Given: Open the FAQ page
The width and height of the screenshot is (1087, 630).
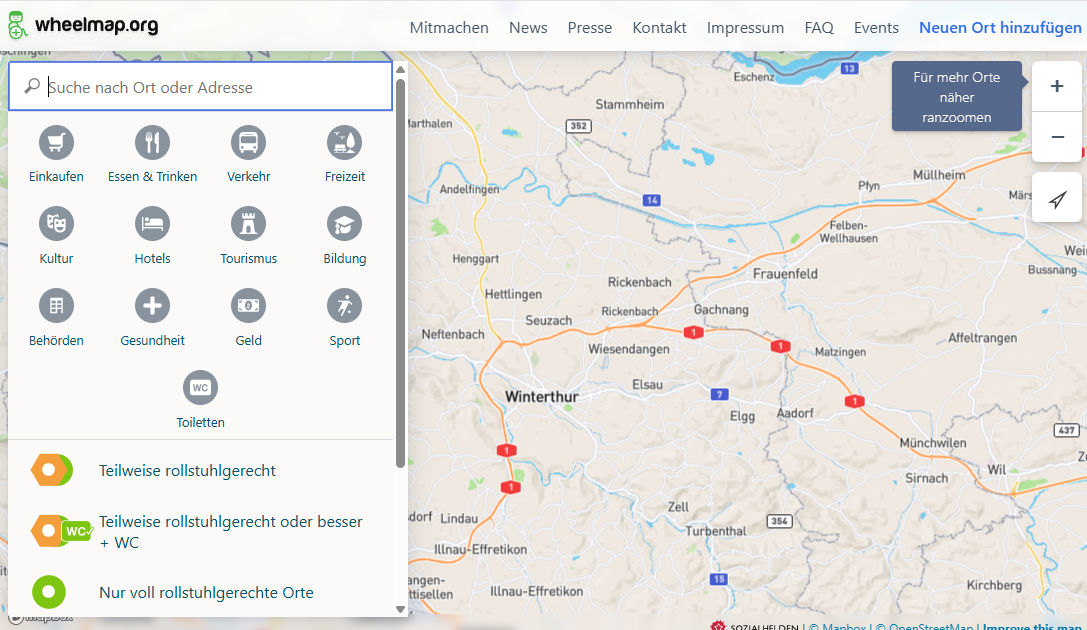Looking at the screenshot, I should pyautogui.click(x=819, y=28).
